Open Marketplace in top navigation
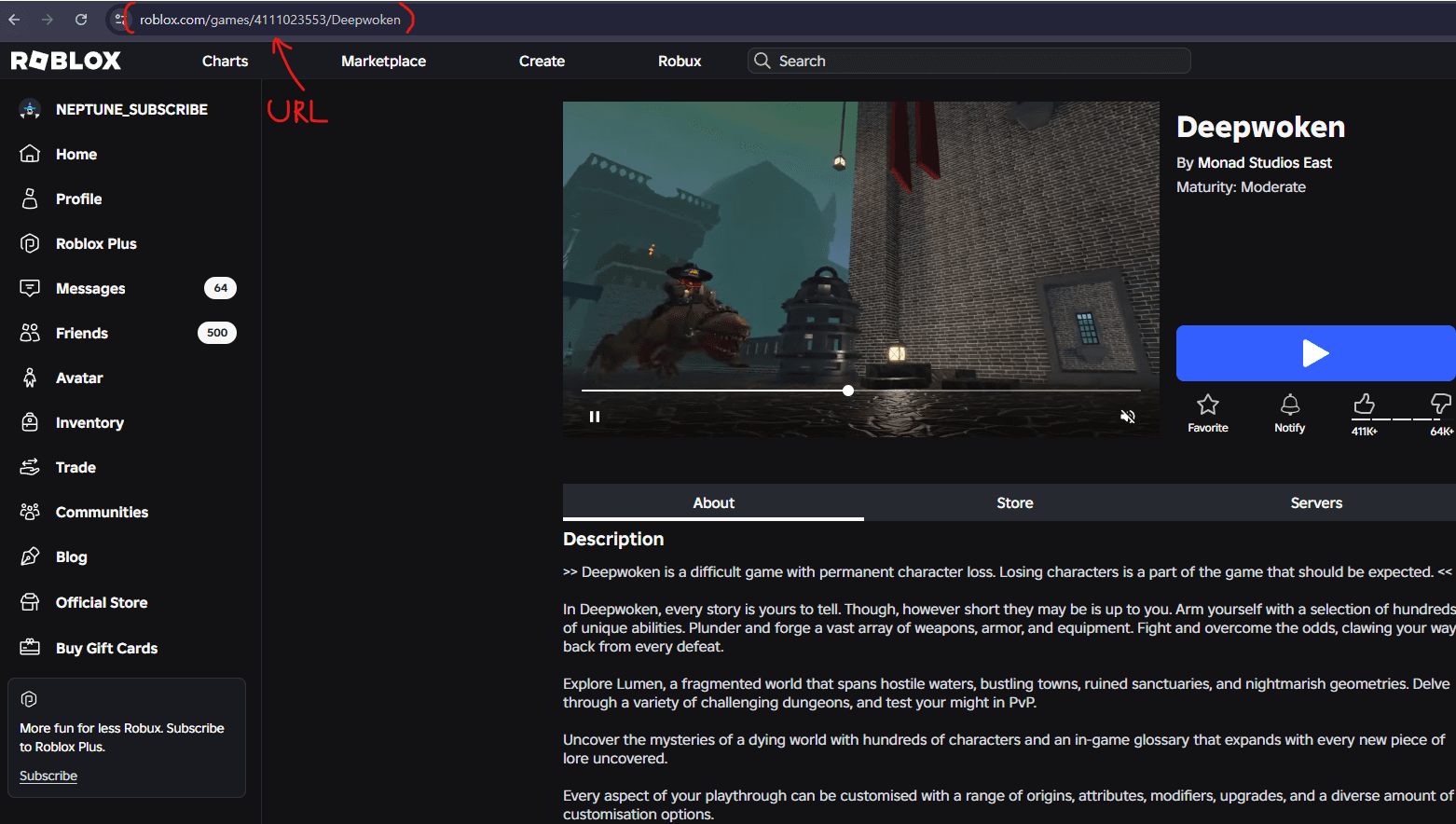Viewport: 1456px width, 824px height. 383,61
